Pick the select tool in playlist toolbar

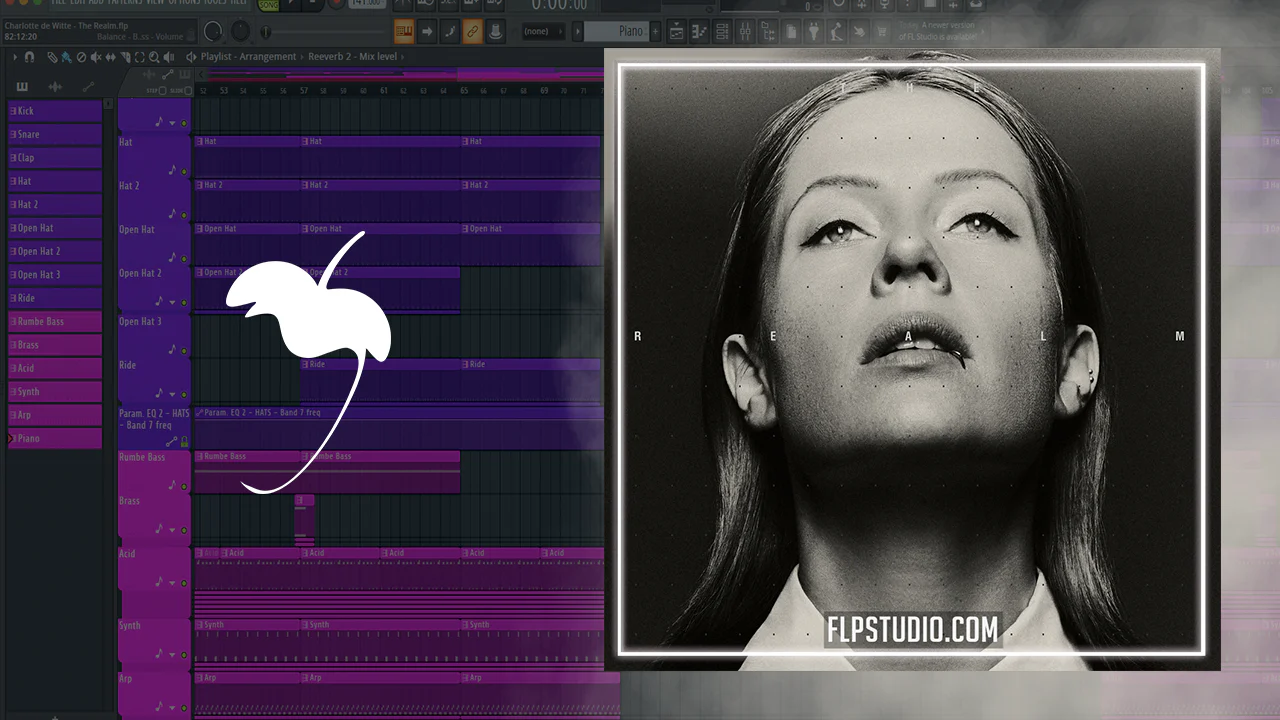(x=139, y=57)
